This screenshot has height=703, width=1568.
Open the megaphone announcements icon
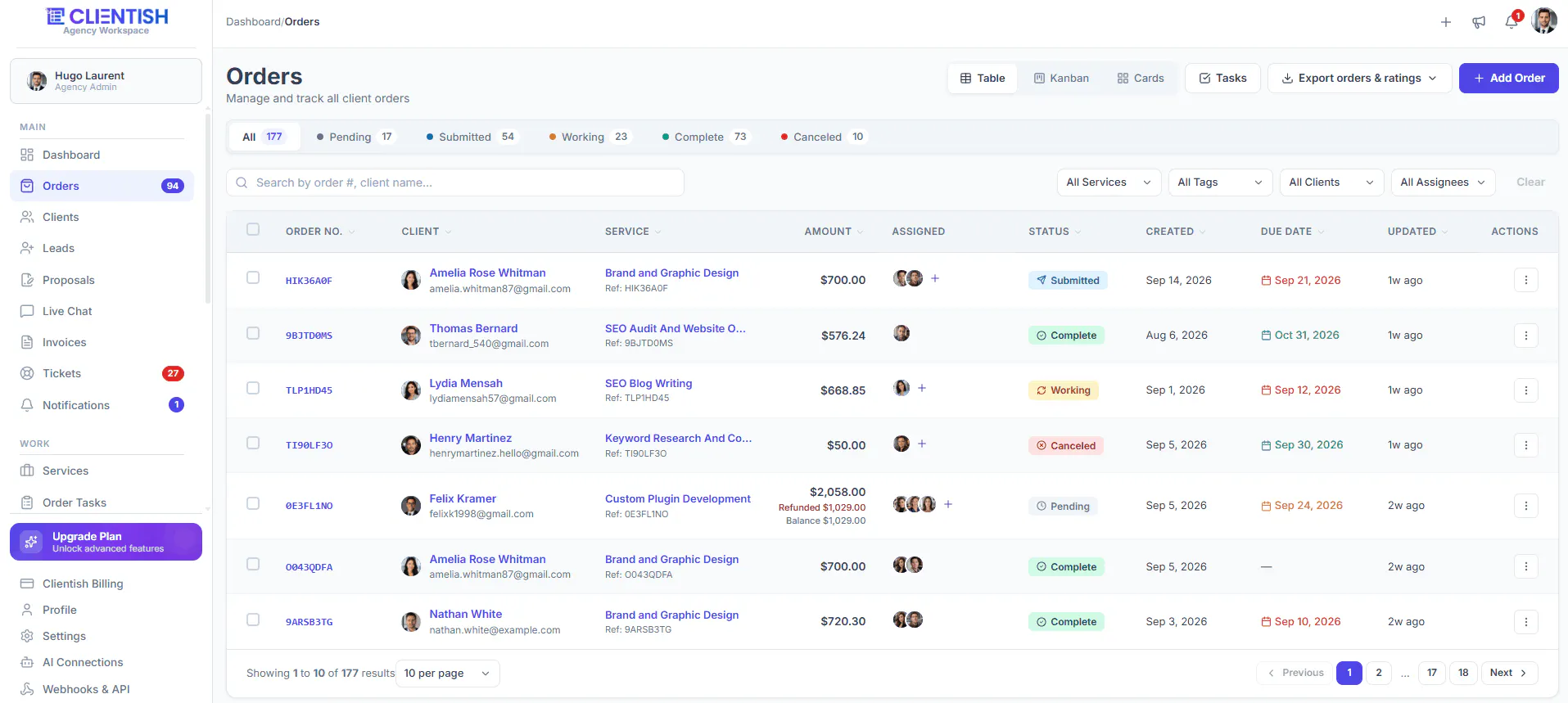tap(1479, 22)
